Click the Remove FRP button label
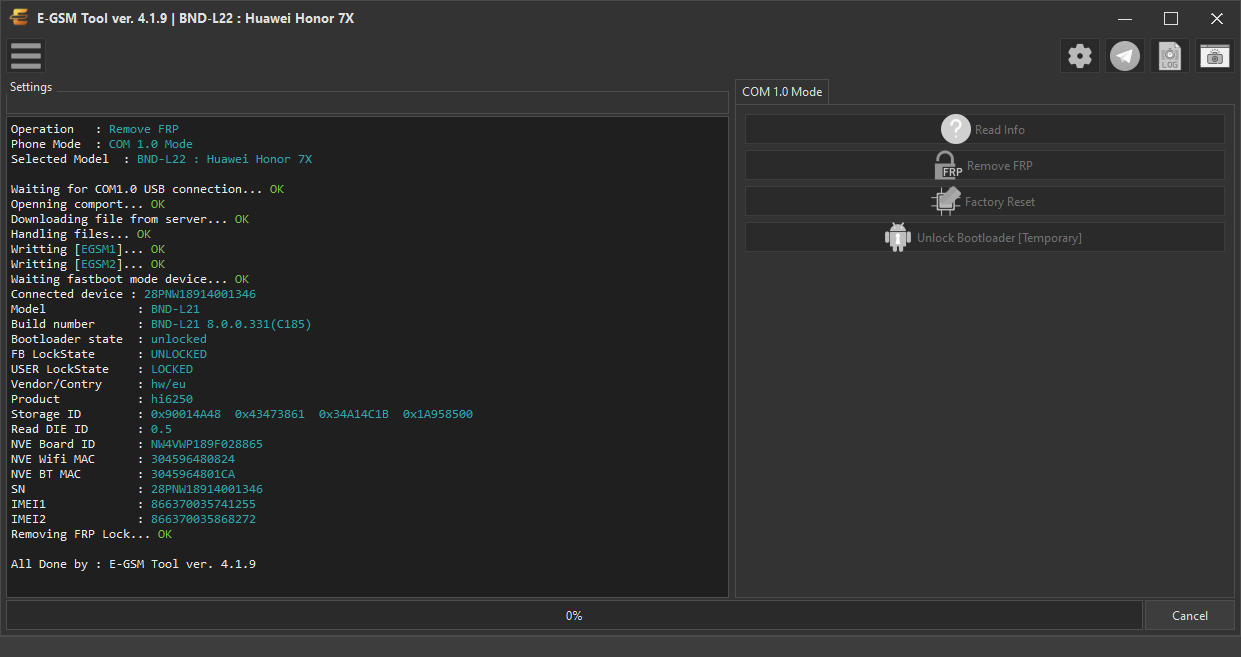The height and width of the screenshot is (657, 1241). 999,166
